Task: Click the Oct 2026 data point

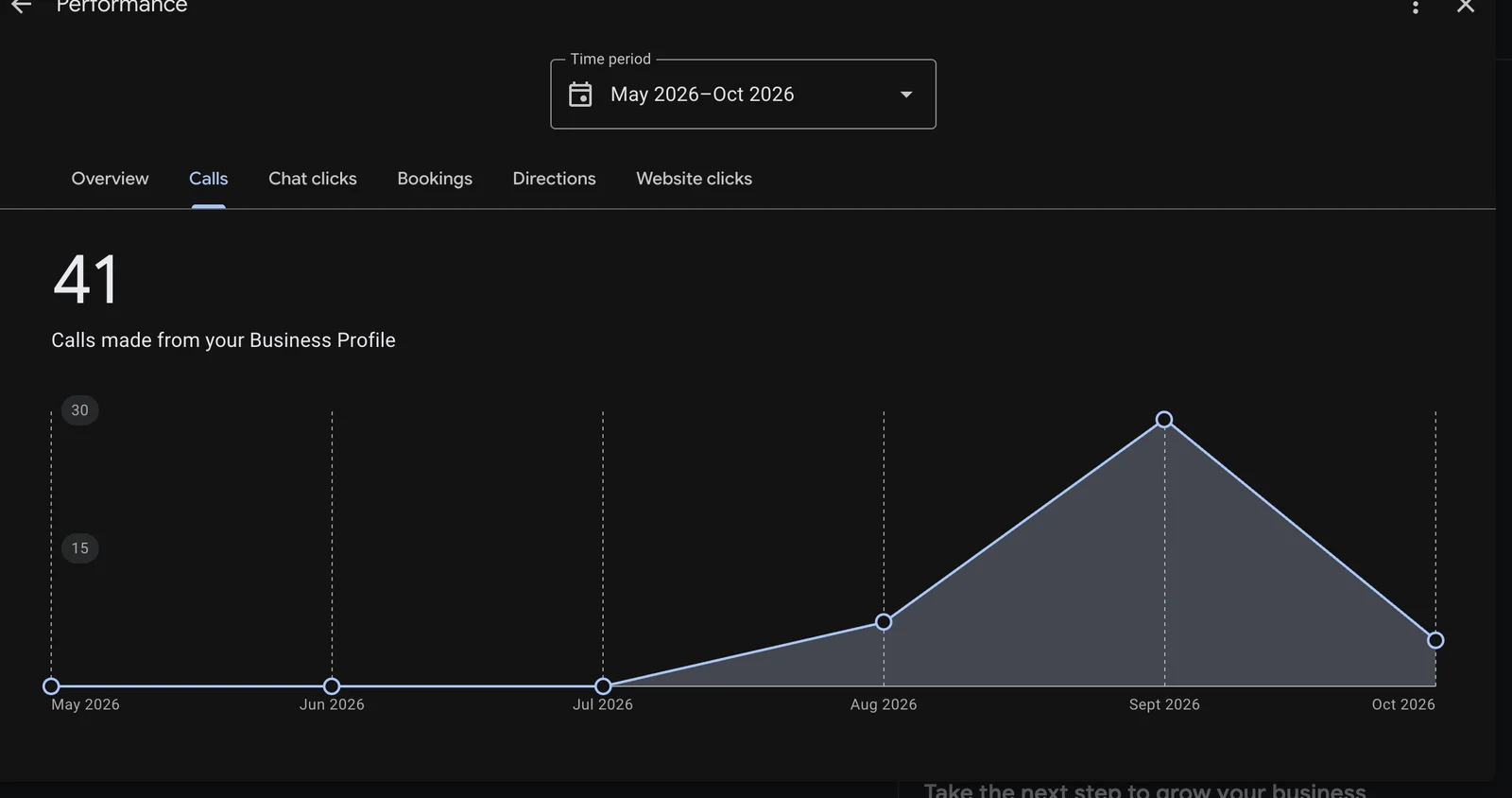Action: (x=1435, y=641)
